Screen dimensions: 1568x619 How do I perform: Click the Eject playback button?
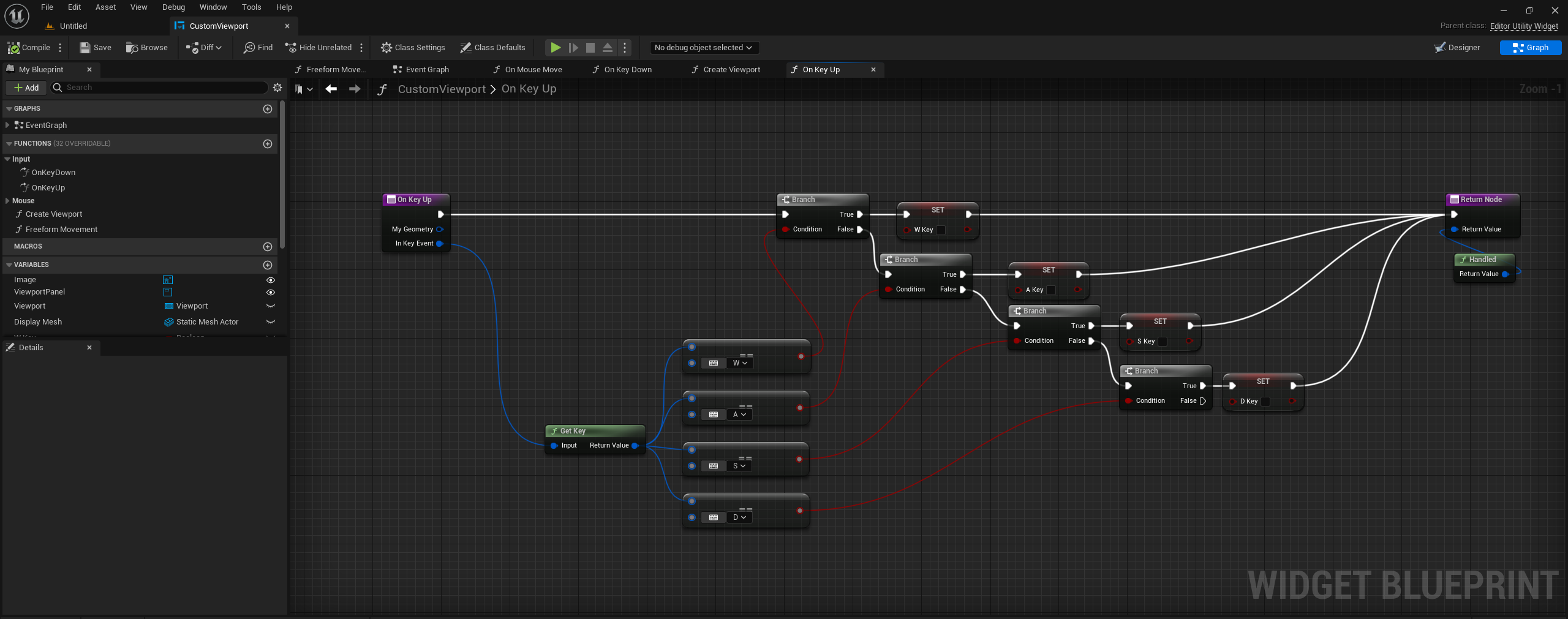click(x=608, y=48)
